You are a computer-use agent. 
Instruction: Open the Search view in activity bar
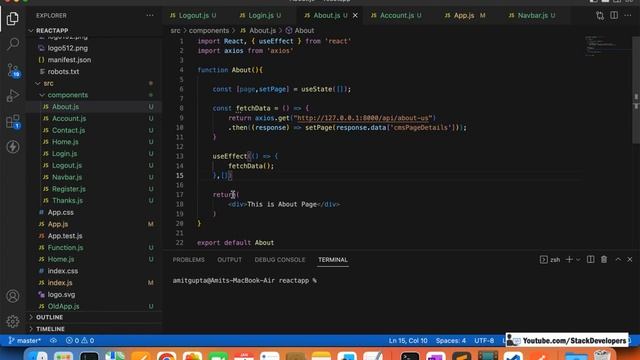click(x=13, y=44)
